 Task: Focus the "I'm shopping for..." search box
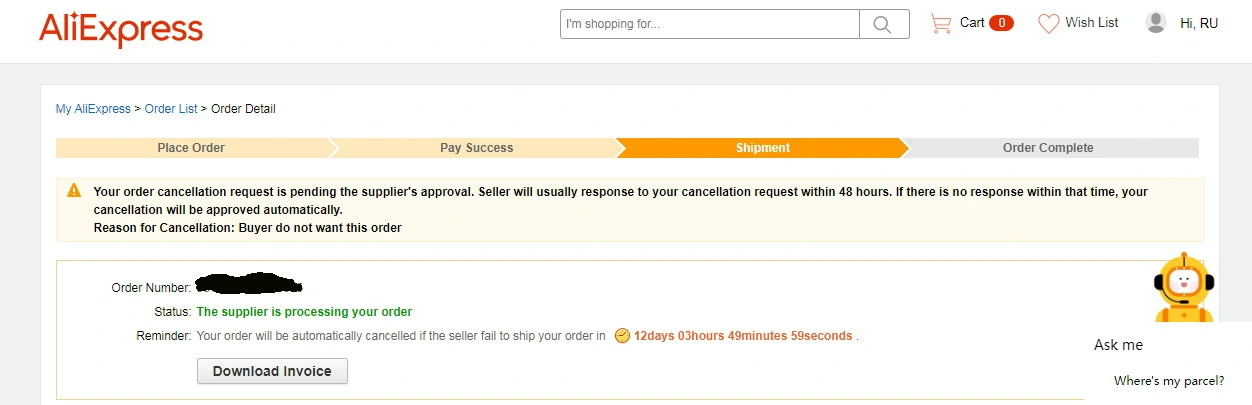[x=710, y=24]
